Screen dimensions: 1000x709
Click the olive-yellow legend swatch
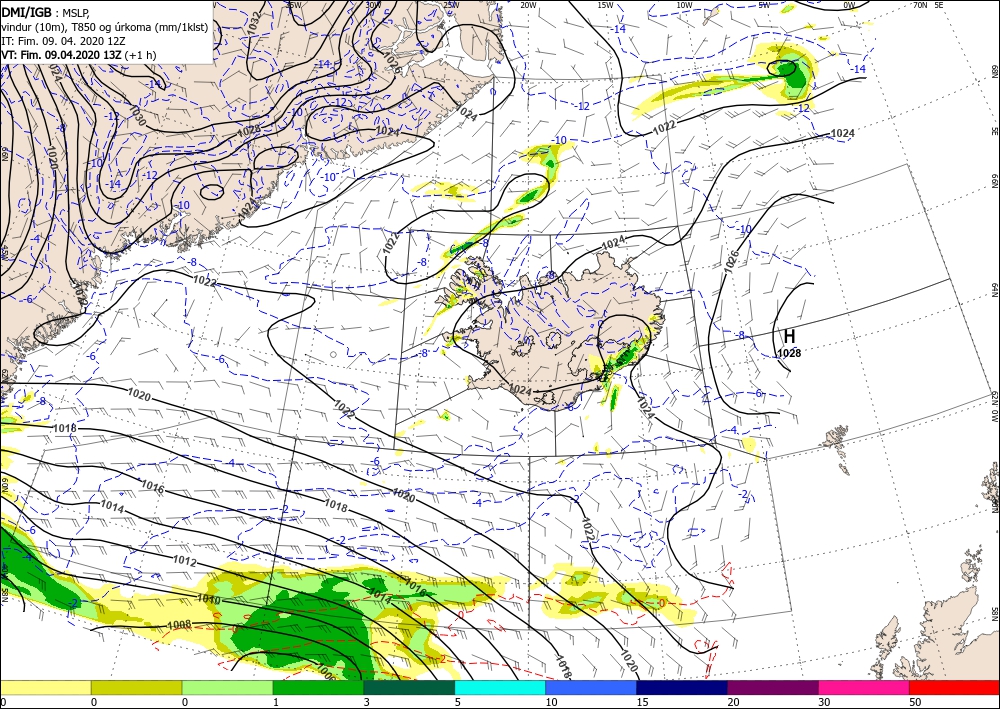coord(136,687)
